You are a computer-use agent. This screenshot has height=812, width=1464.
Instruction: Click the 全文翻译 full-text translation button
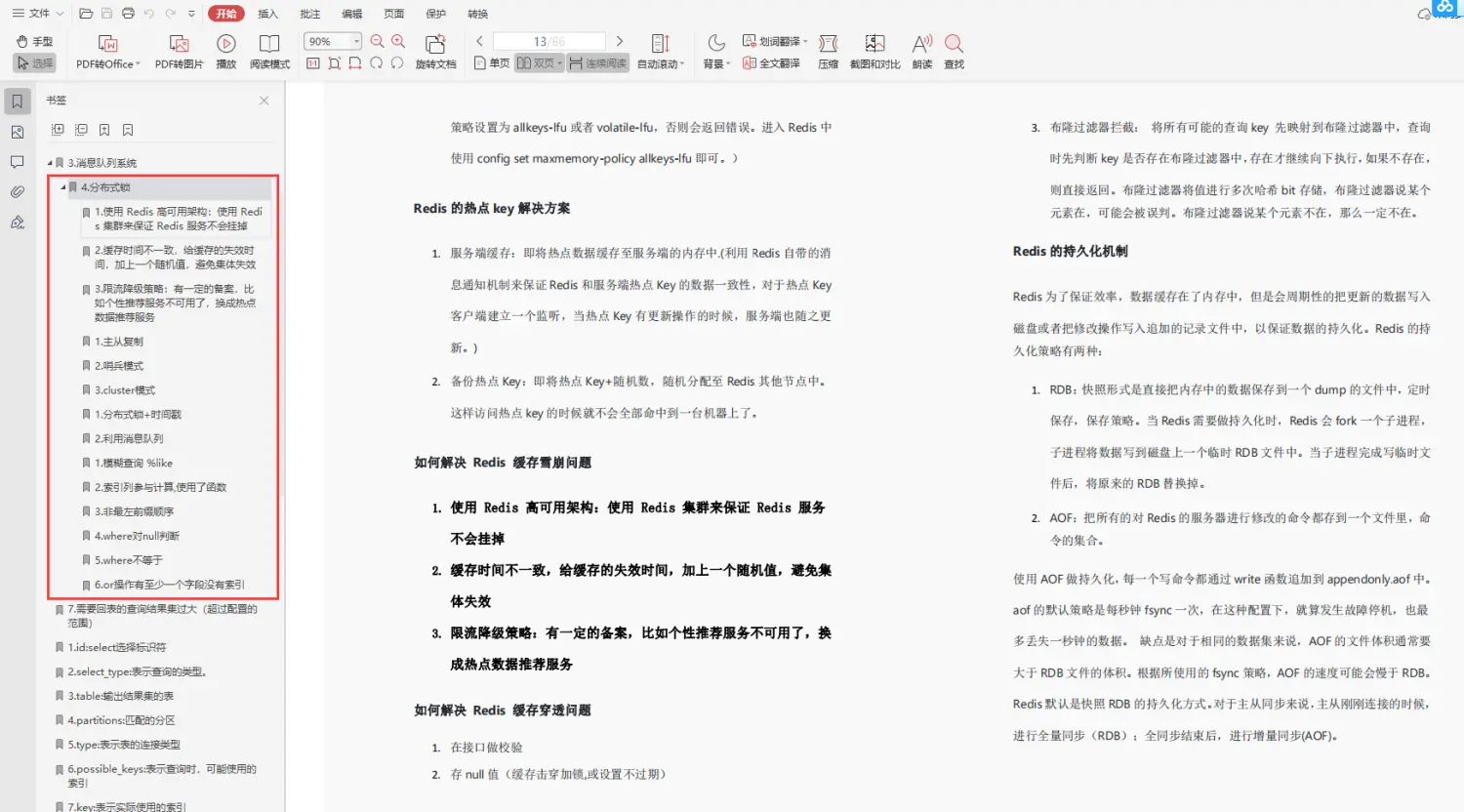pyautogui.click(x=772, y=63)
